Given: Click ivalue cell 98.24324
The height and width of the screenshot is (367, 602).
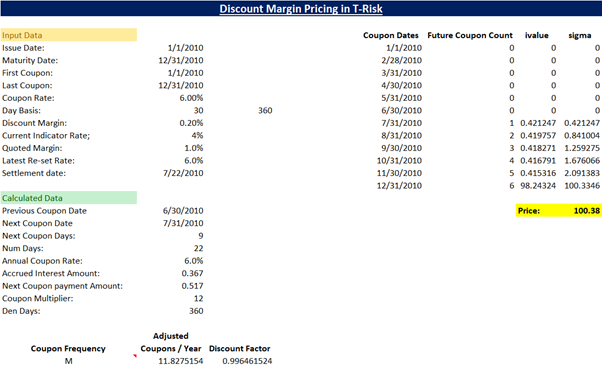Looking at the screenshot, I should 538,185.
